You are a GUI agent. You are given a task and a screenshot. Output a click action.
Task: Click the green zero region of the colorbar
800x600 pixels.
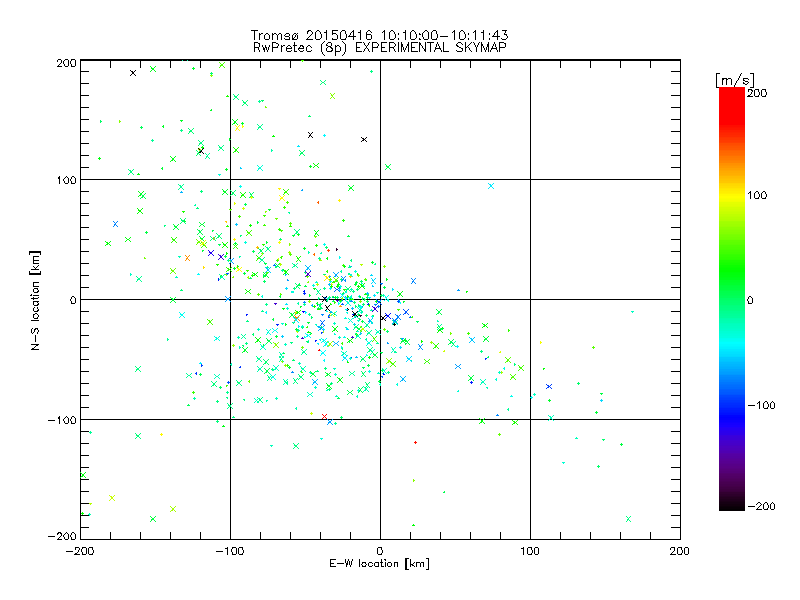[x=732, y=299]
